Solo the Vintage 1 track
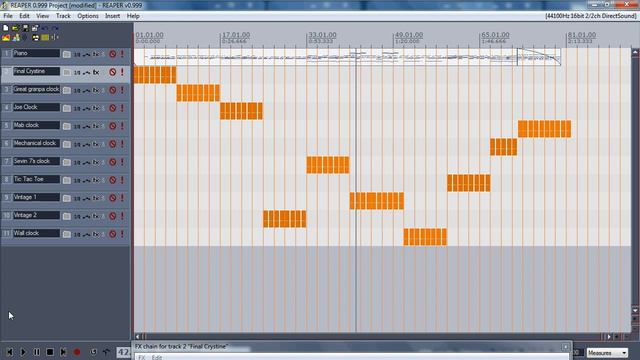This screenshot has width=640, height=360. click(122, 198)
